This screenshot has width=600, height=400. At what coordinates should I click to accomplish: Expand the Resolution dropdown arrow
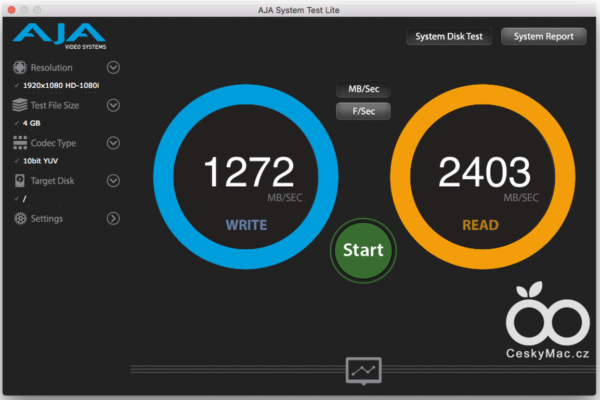[113, 68]
